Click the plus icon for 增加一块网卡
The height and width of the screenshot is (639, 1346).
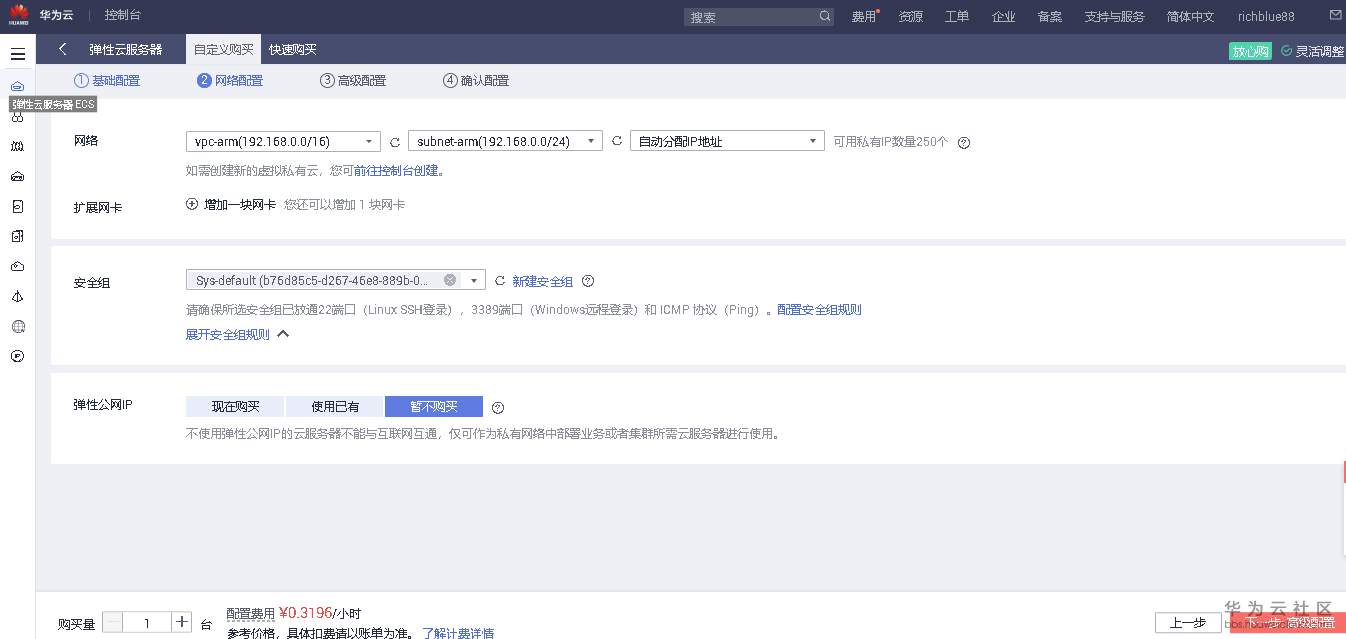point(192,204)
